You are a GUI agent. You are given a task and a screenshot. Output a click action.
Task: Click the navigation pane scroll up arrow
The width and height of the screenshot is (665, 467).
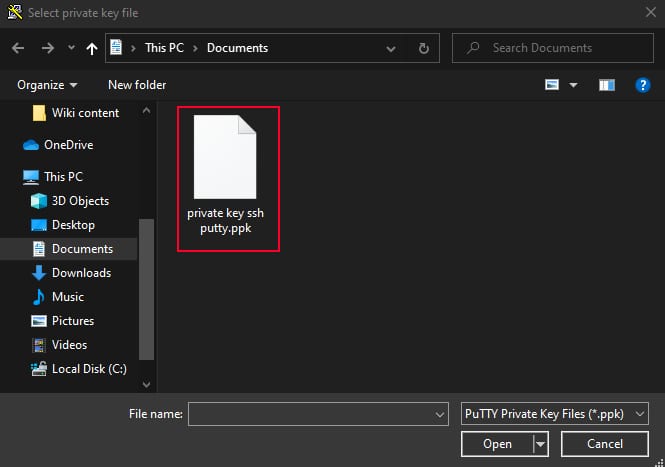(146, 111)
